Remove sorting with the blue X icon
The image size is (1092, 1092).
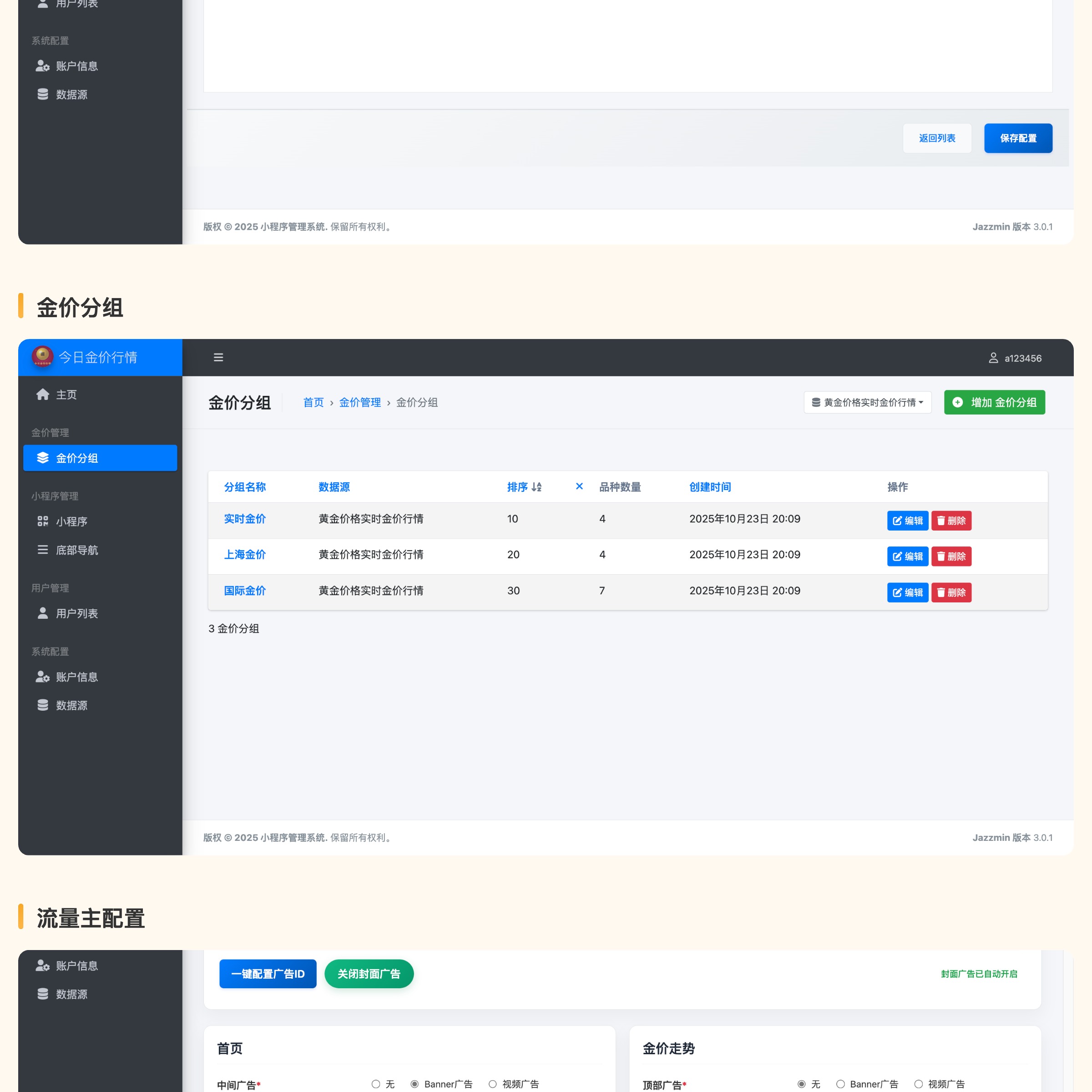pos(579,486)
